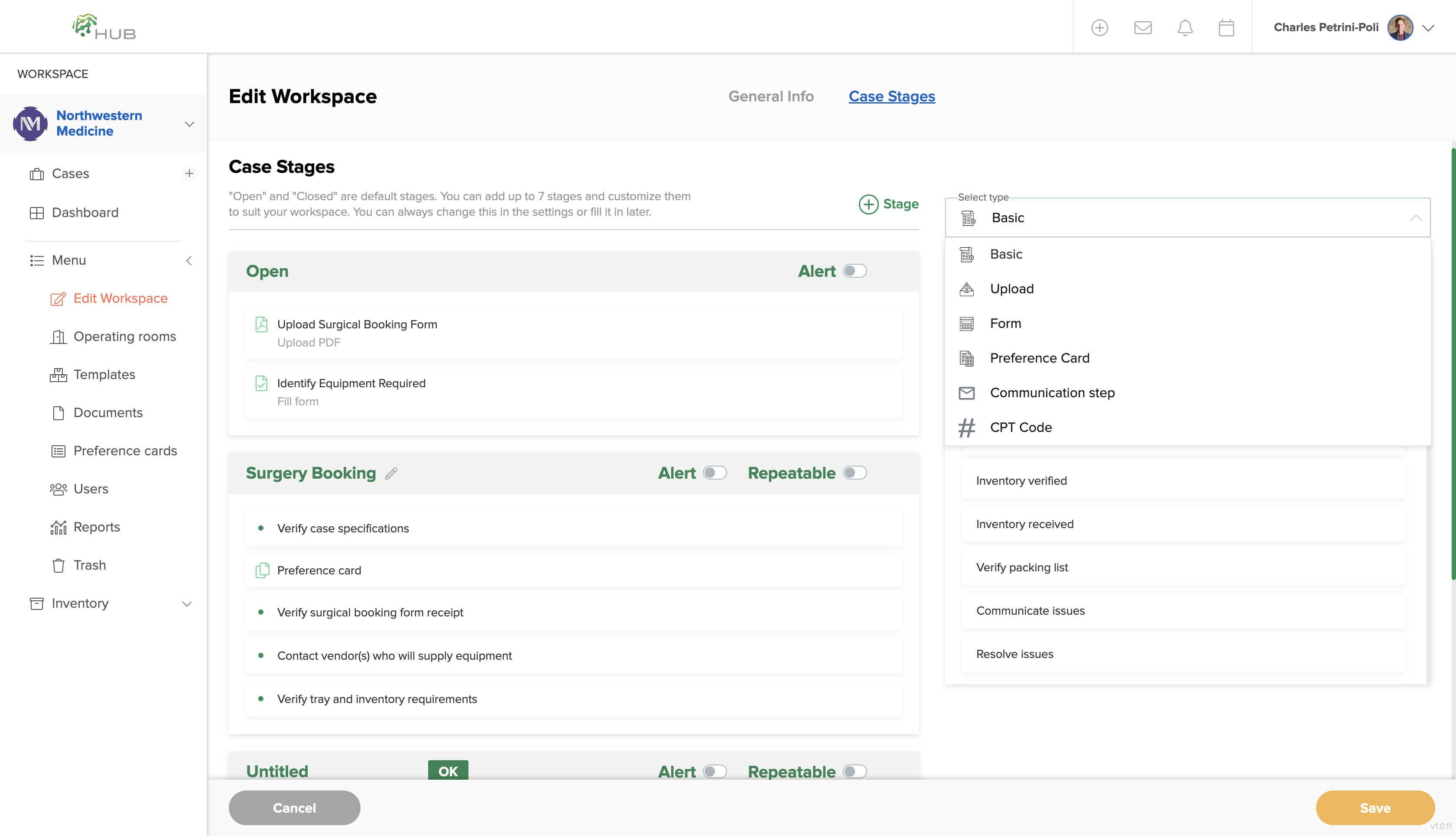Click the HUB logo
The width and height of the screenshot is (1456, 836).
(104, 26)
